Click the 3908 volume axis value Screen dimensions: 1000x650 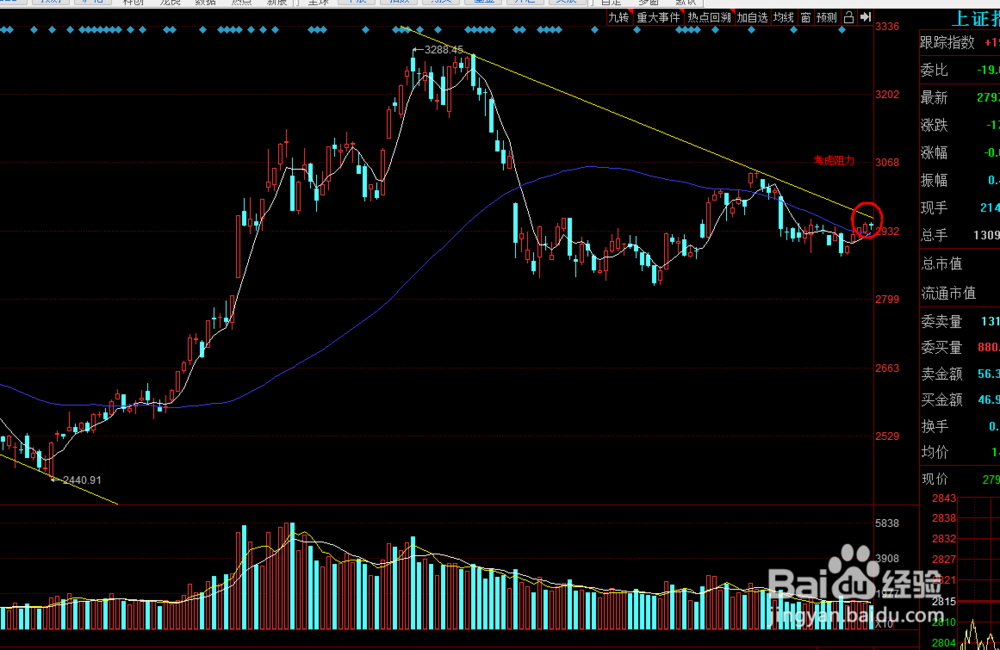tap(887, 559)
